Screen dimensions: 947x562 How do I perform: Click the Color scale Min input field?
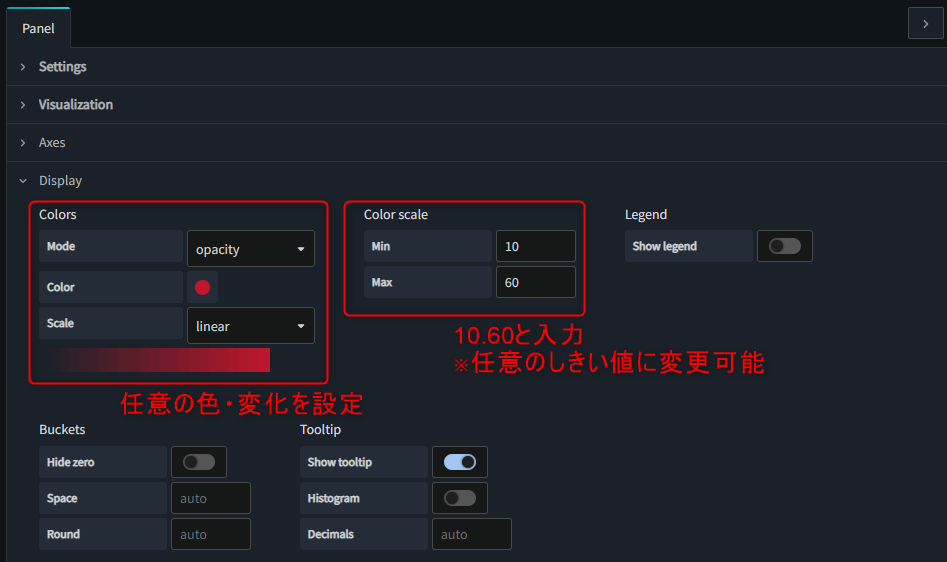(x=536, y=246)
